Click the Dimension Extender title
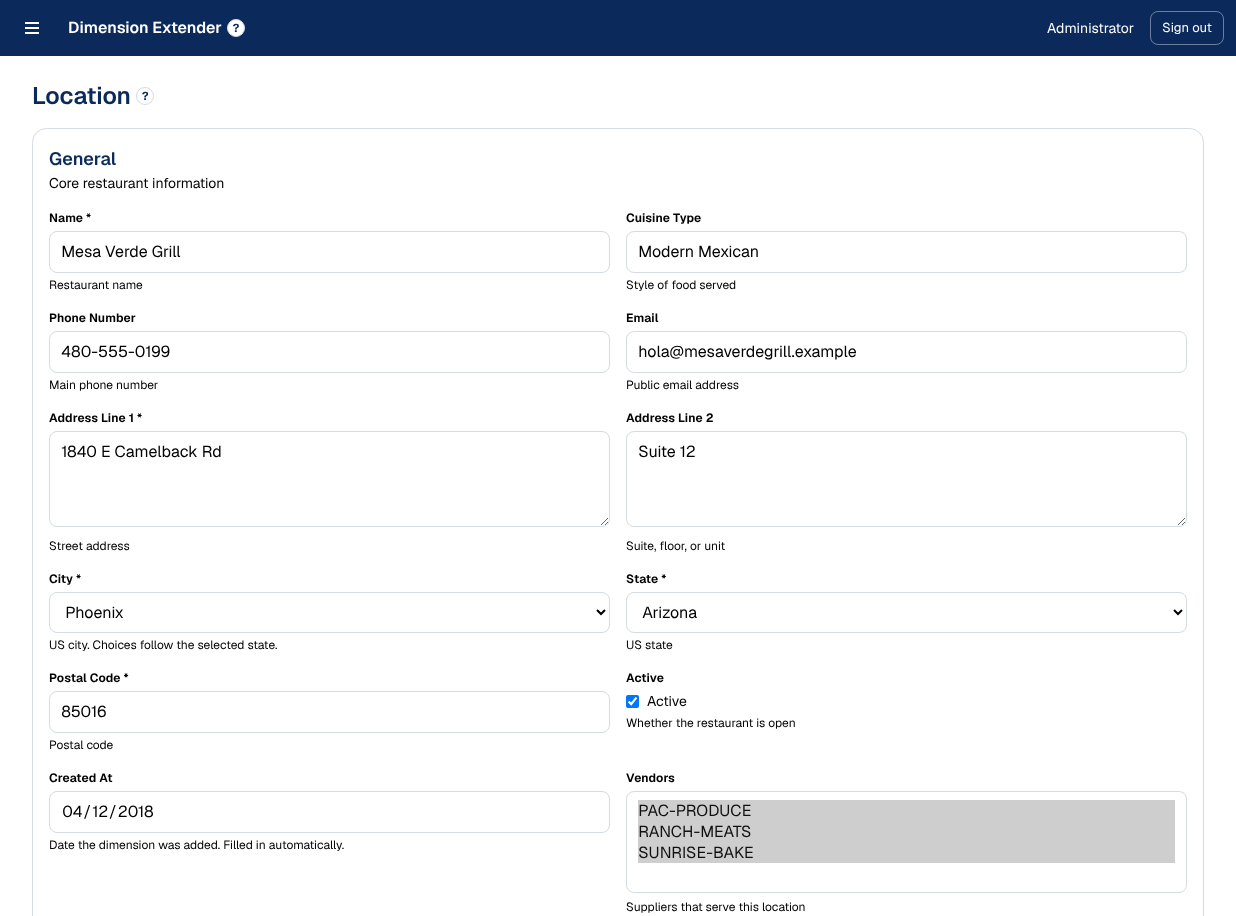1236x916 pixels. click(x=144, y=28)
